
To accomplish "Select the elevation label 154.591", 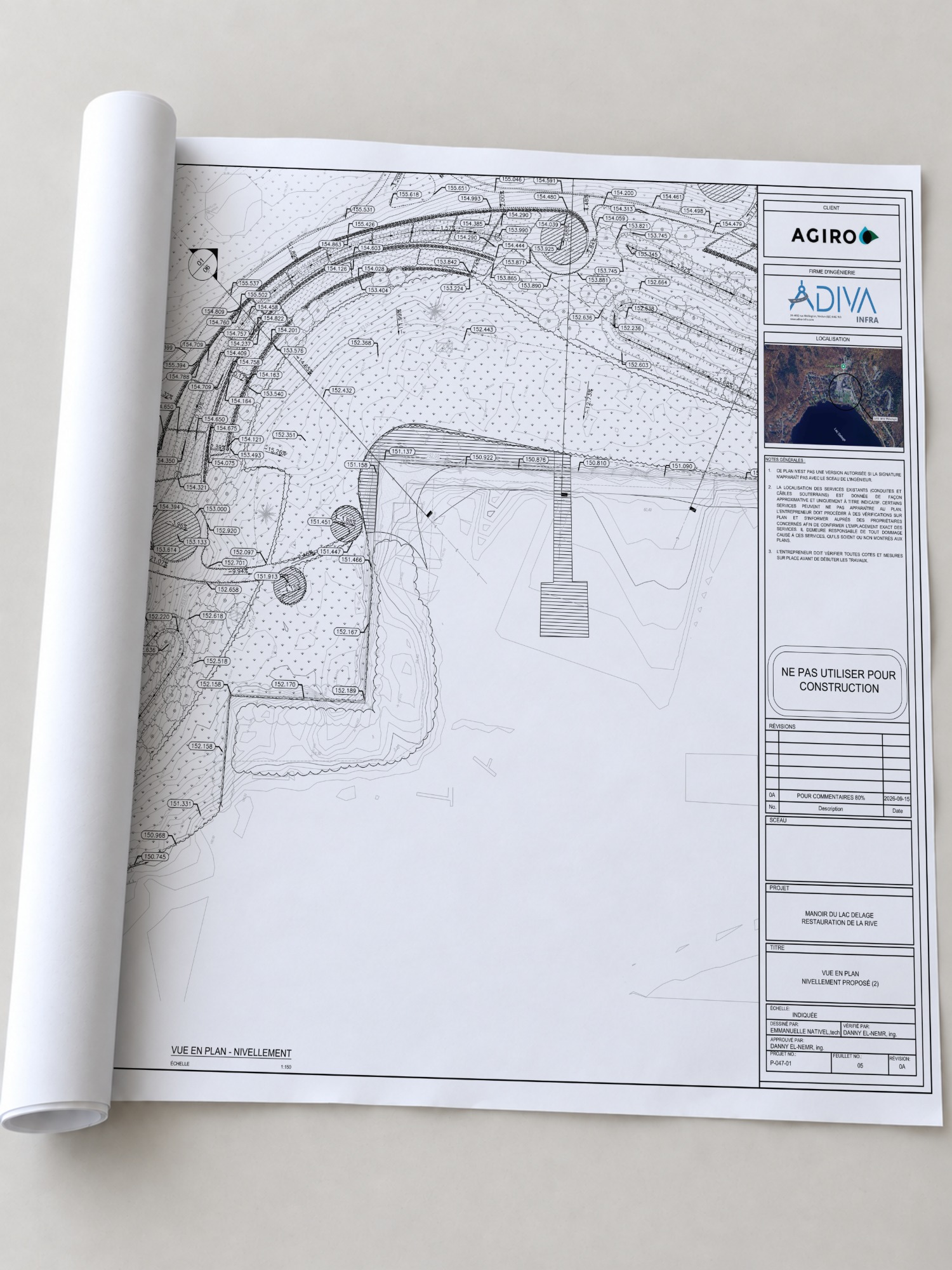I will [x=546, y=181].
